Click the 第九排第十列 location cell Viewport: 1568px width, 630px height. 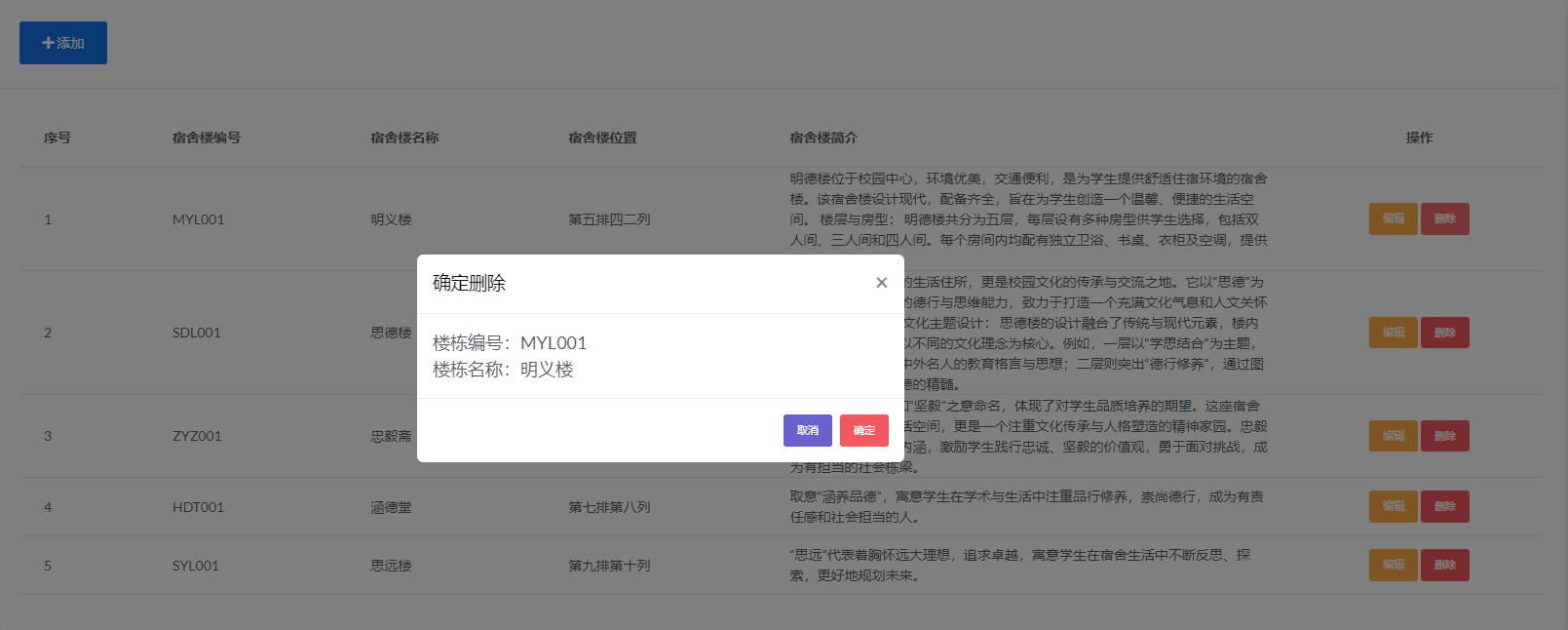[x=609, y=566]
